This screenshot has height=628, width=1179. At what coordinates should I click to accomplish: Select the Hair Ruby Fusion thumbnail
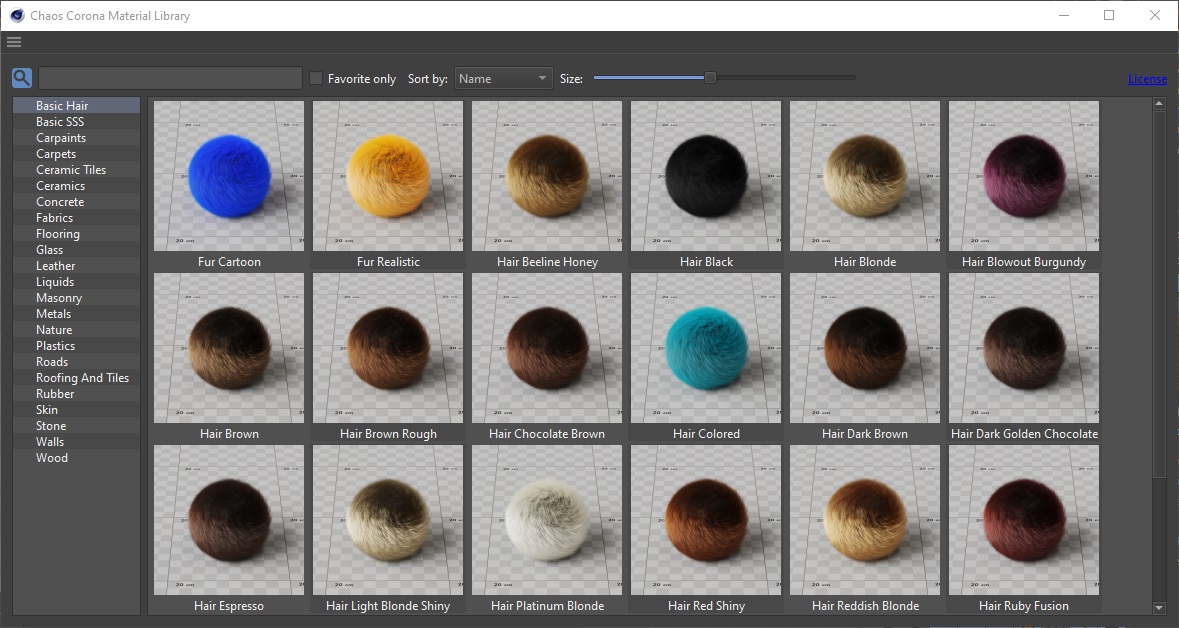pyautogui.click(x=1024, y=520)
